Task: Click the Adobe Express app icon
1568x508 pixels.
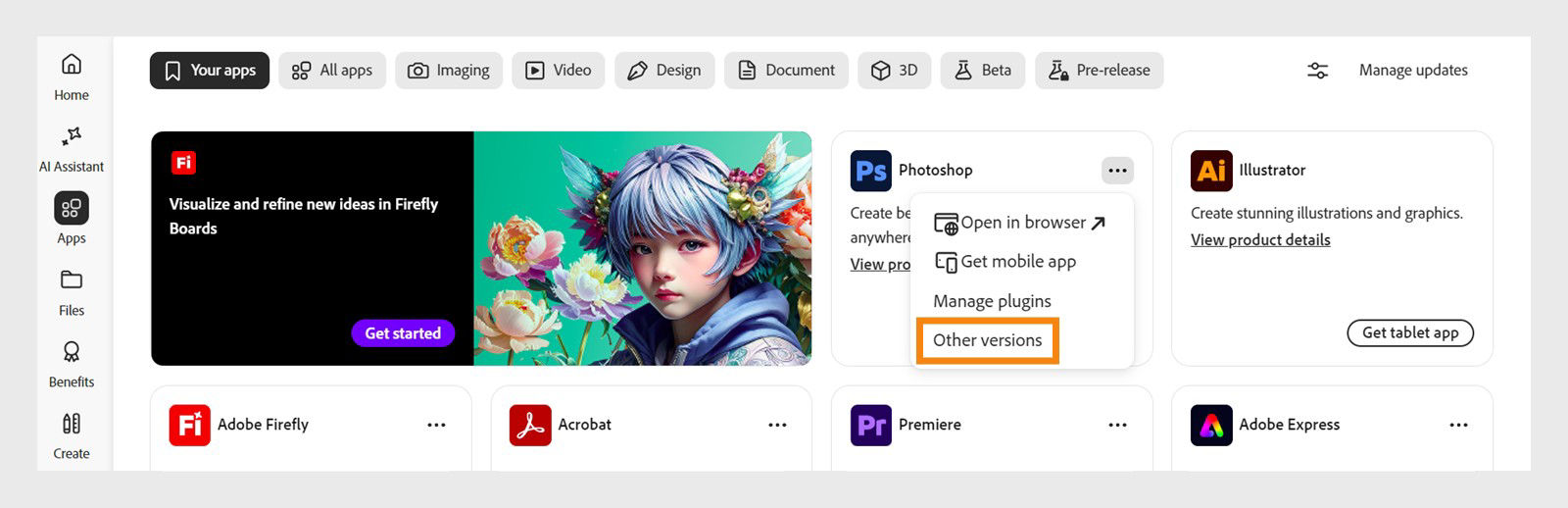Action: [1211, 426]
